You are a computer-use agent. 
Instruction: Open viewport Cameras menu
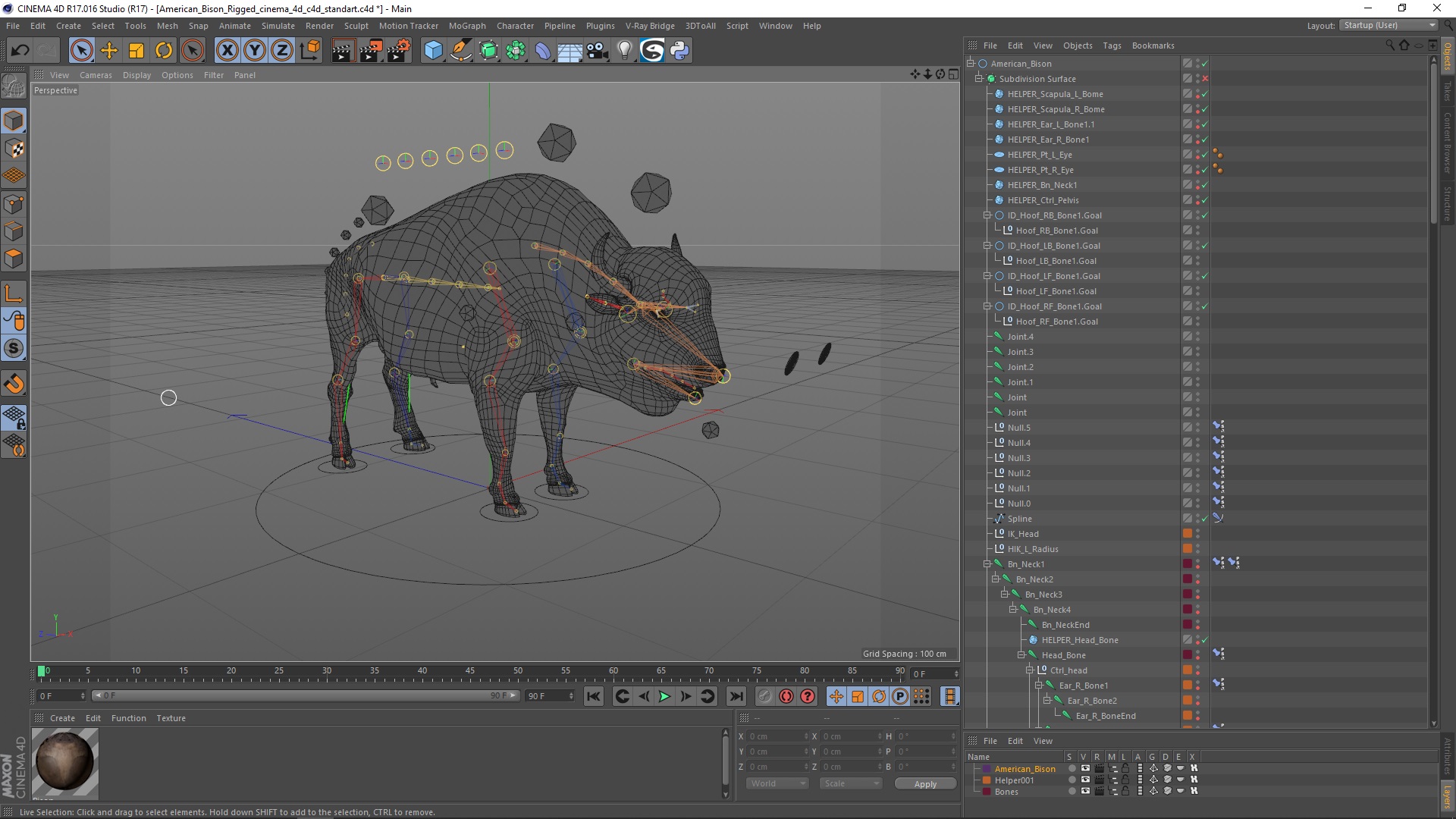coord(96,75)
